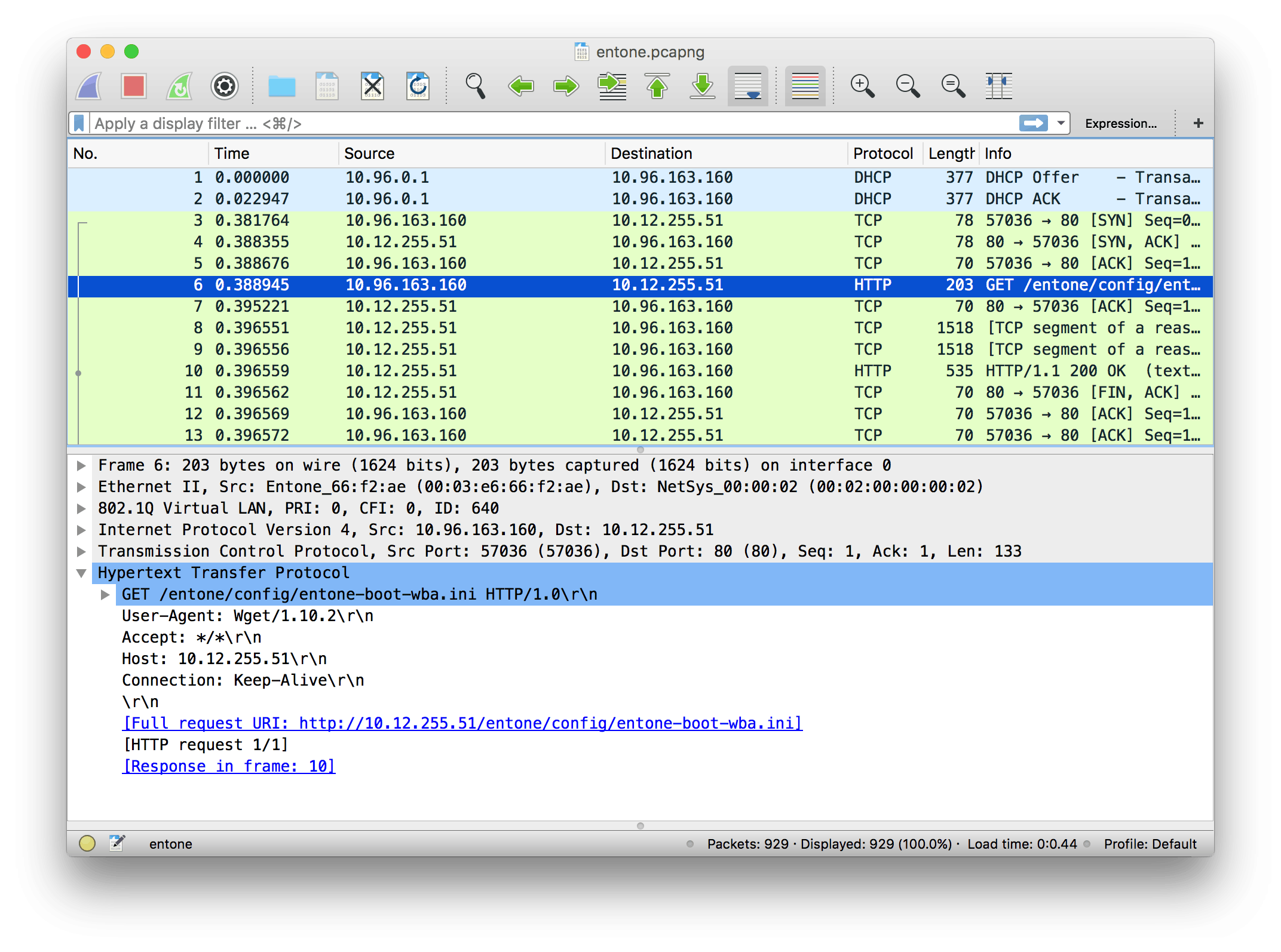Screen dimensions: 1281x952
Task: Start capturing packets with the shark fin icon
Action: 88,86
